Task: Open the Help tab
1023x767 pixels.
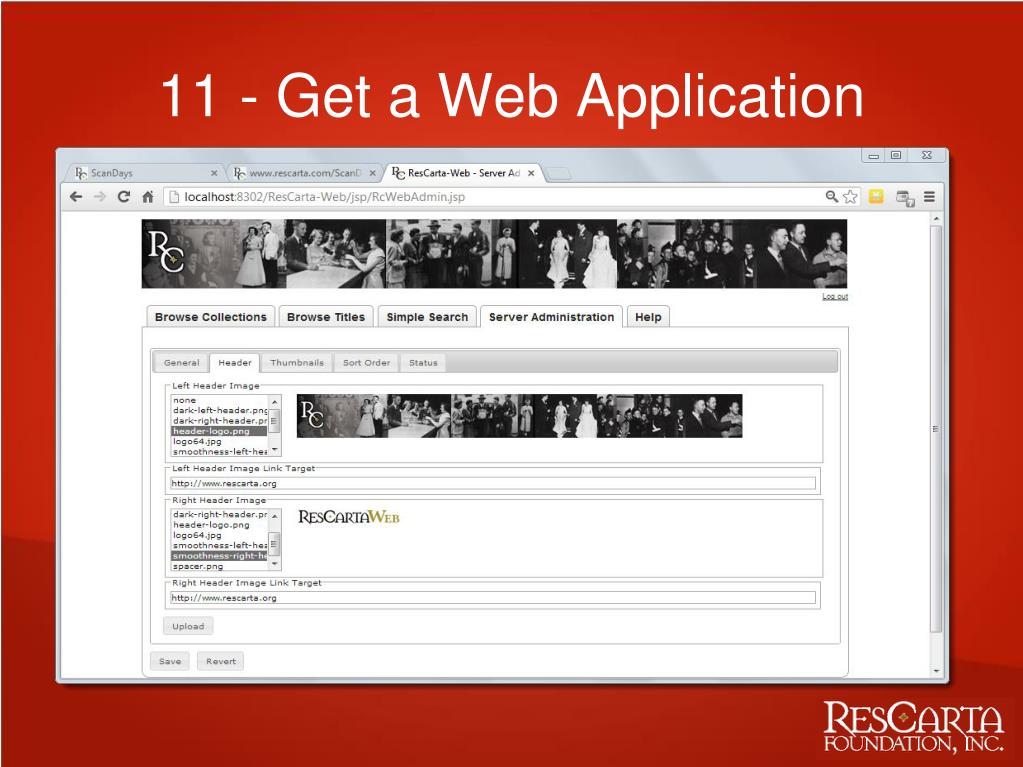Action: click(x=648, y=317)
